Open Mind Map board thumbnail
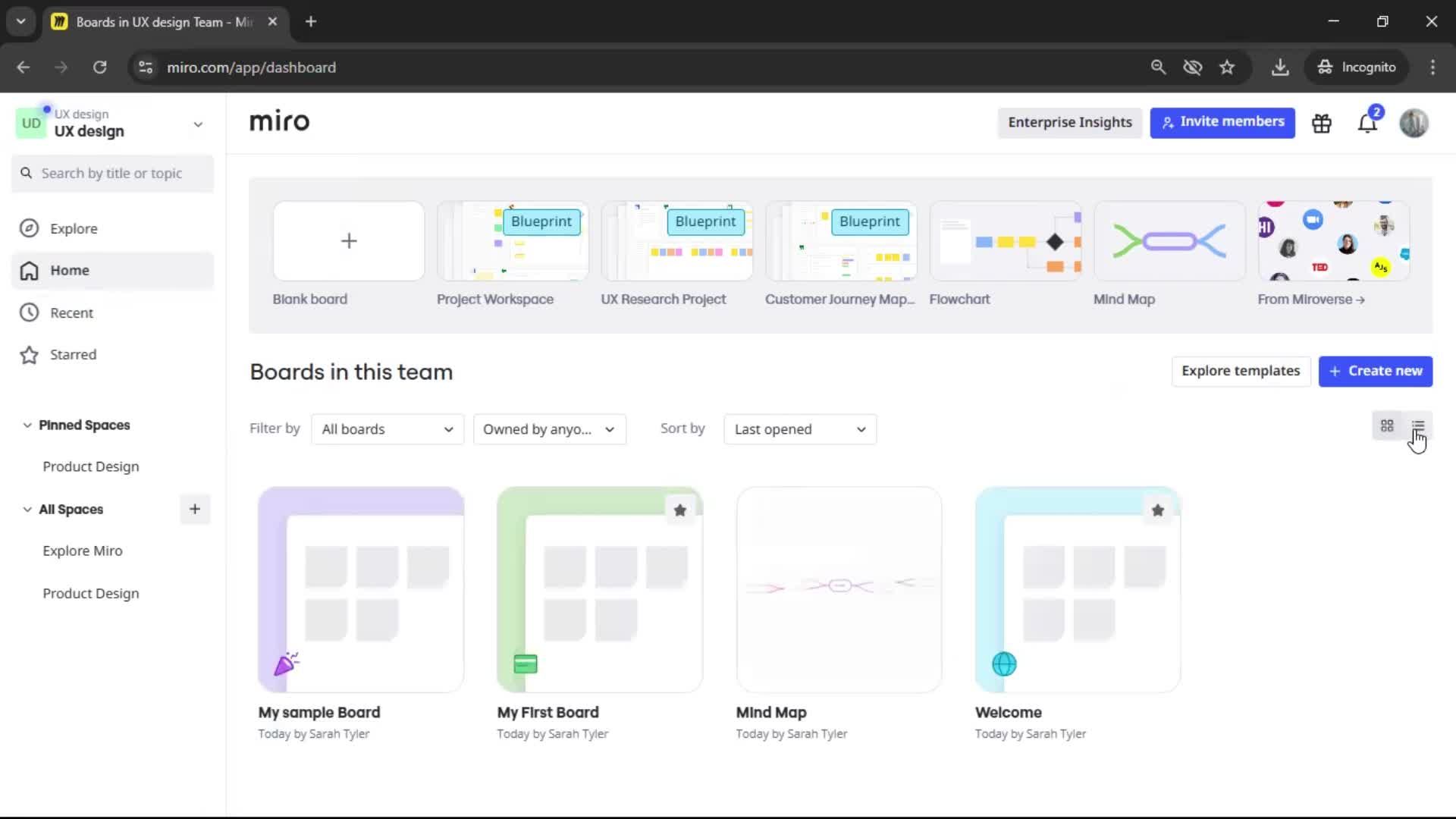Screen dimensions: 1456x819 839,590
